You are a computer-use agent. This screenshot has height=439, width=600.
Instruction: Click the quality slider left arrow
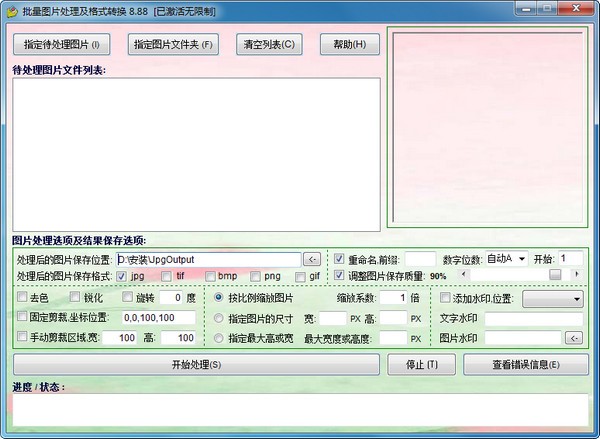(x=464, y=274)
